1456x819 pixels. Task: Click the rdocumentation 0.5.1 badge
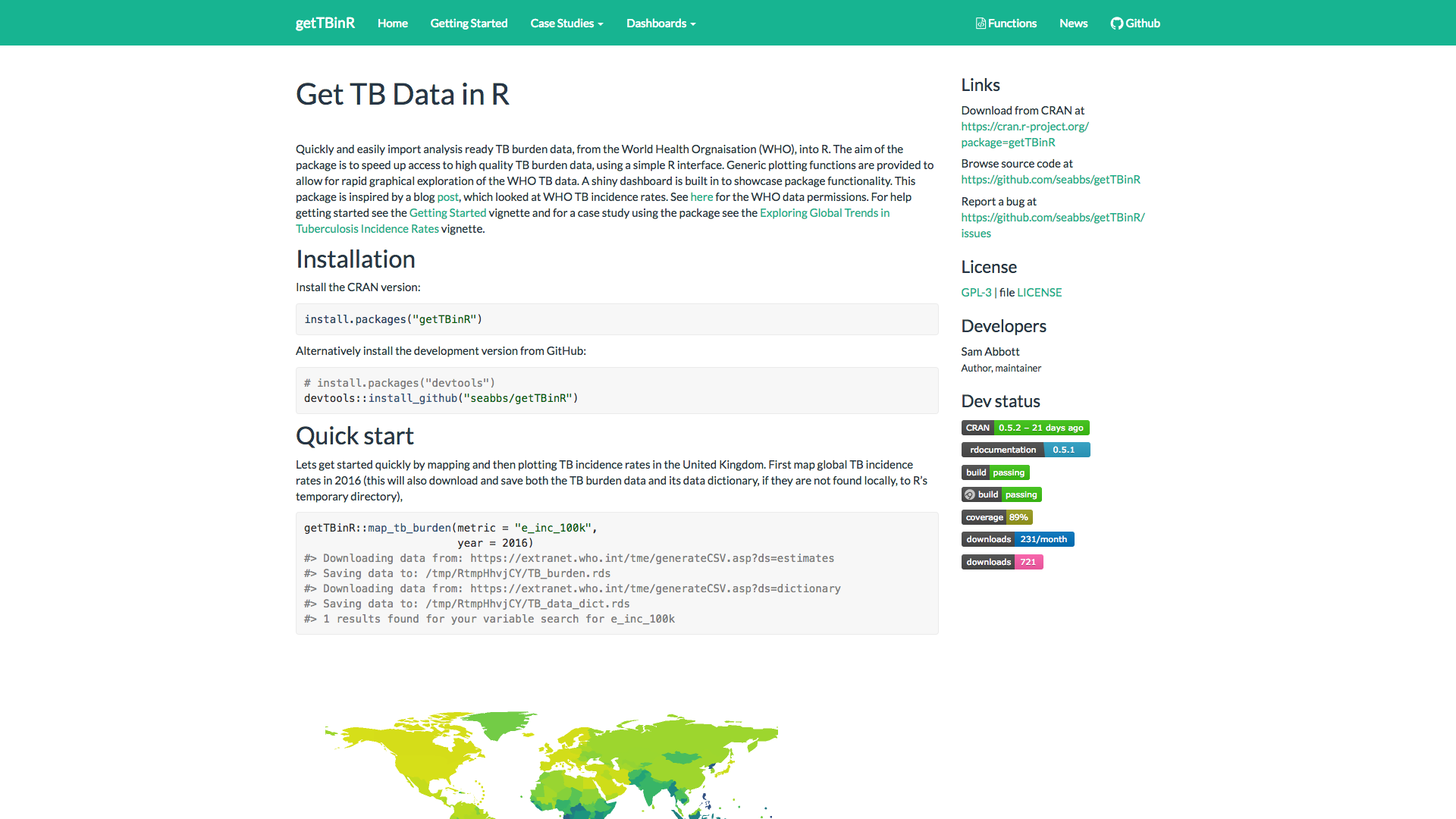tap(1025, 450)
